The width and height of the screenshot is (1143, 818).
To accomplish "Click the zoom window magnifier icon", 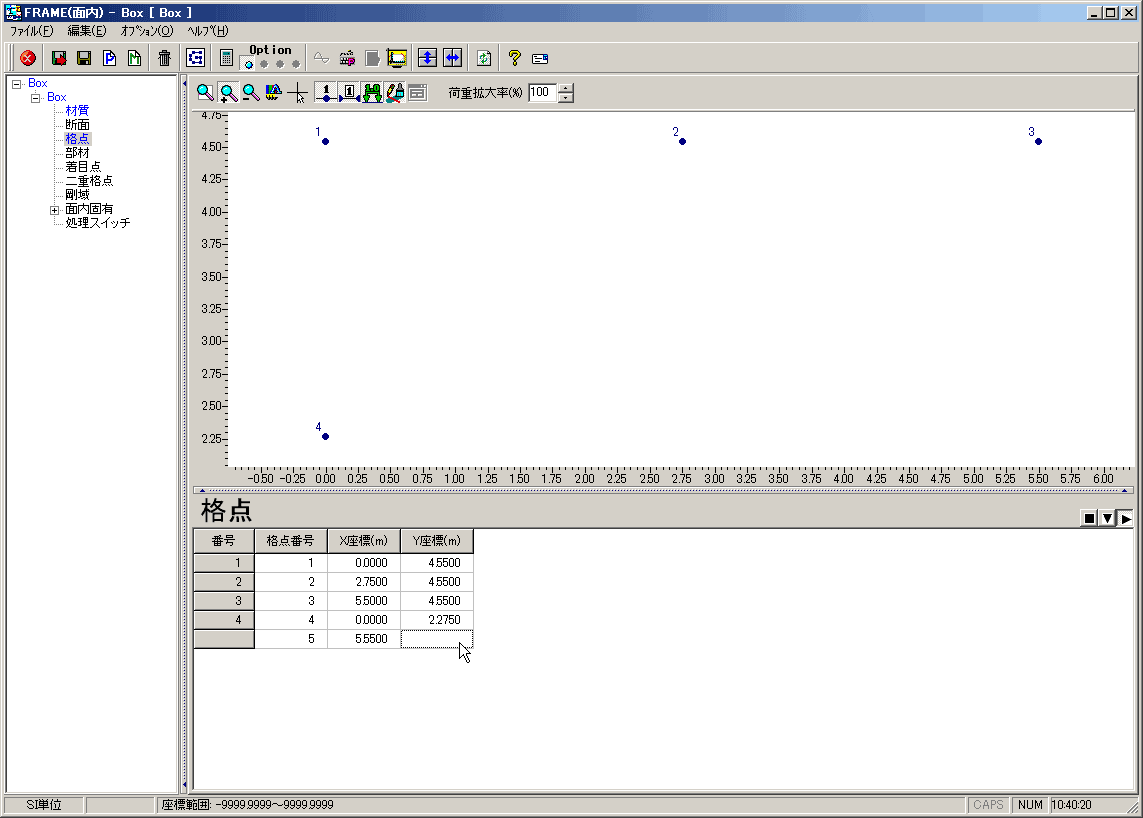I will (206, 93).
